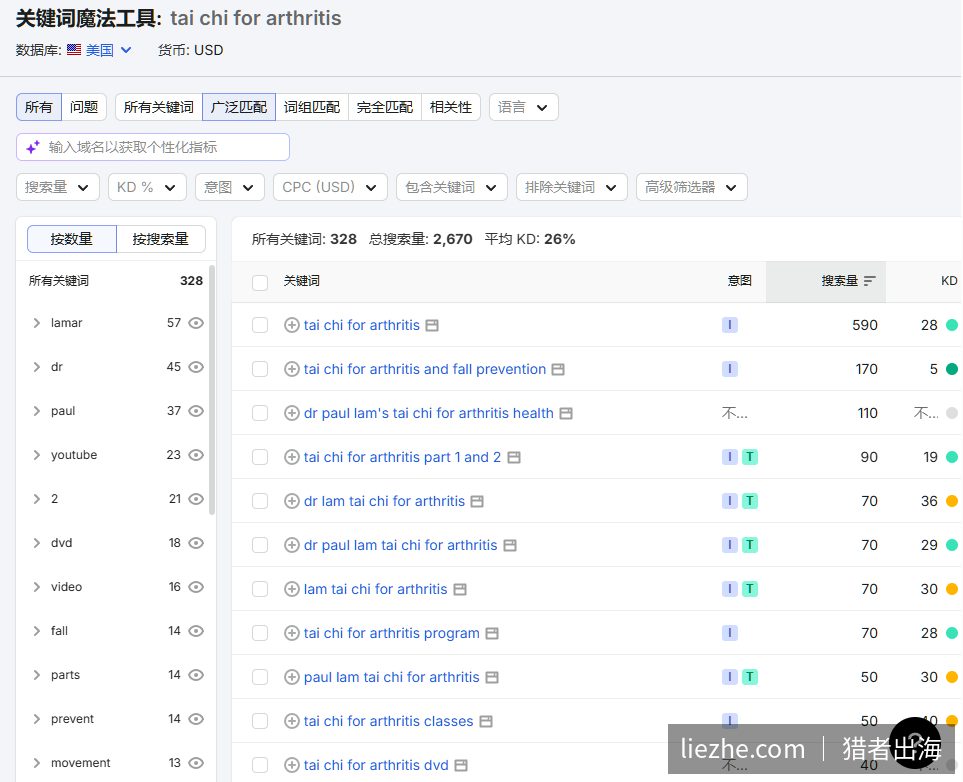
Task: Click the sort icon in 搜索量 column header
Action: tap(869, 281)
